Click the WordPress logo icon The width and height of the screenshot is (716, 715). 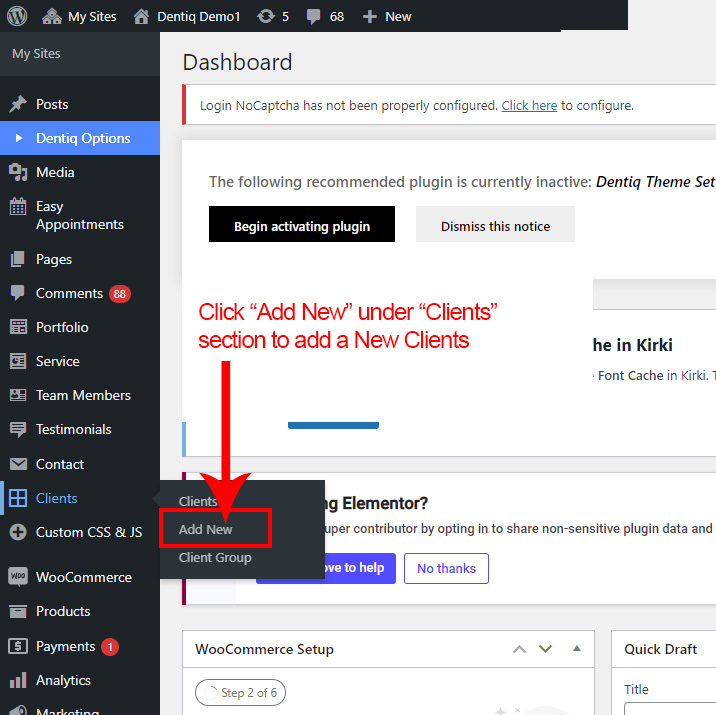pos(20,16)
